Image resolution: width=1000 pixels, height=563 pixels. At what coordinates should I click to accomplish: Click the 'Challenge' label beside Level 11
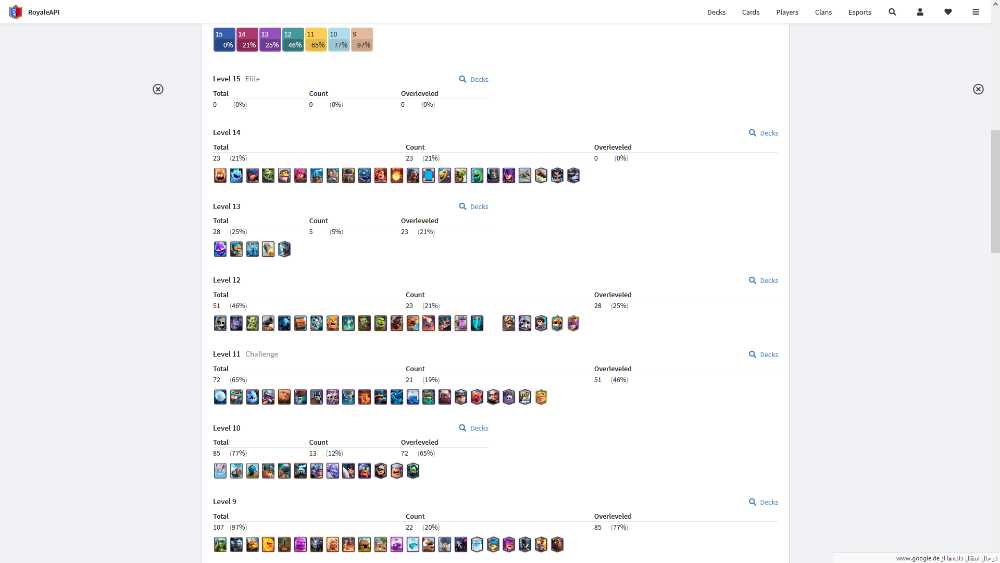261,354
